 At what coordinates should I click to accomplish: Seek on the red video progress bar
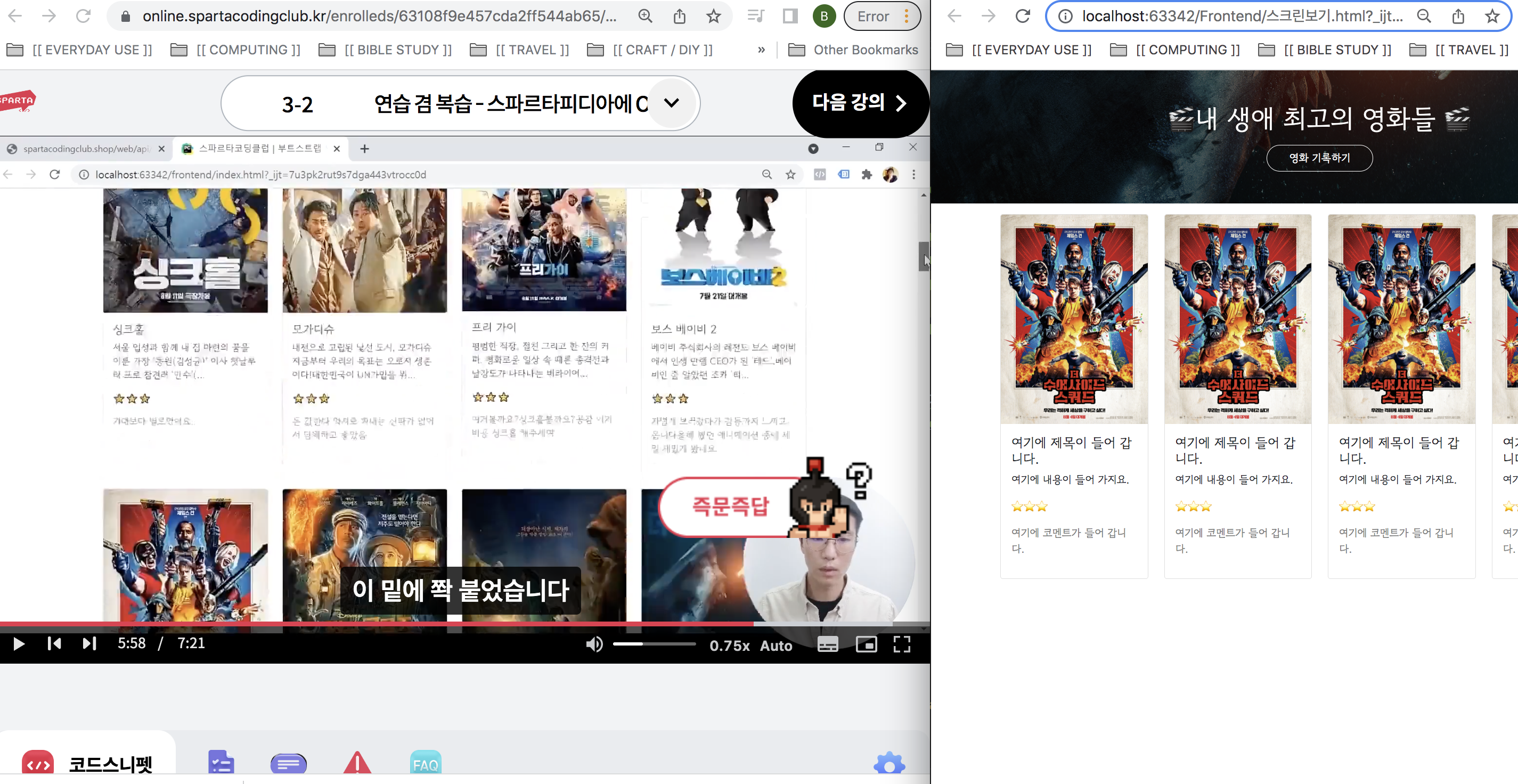(465, 624)
